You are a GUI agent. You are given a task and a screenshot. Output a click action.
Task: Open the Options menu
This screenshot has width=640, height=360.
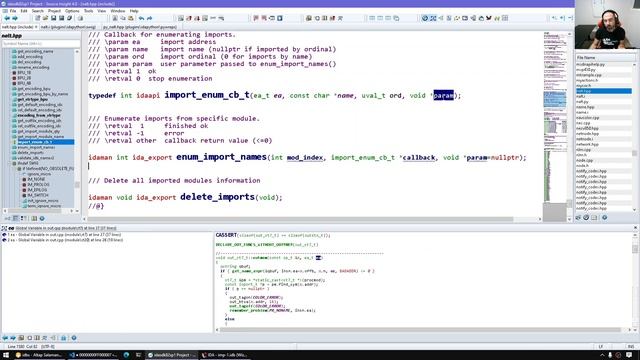[72, 11]
